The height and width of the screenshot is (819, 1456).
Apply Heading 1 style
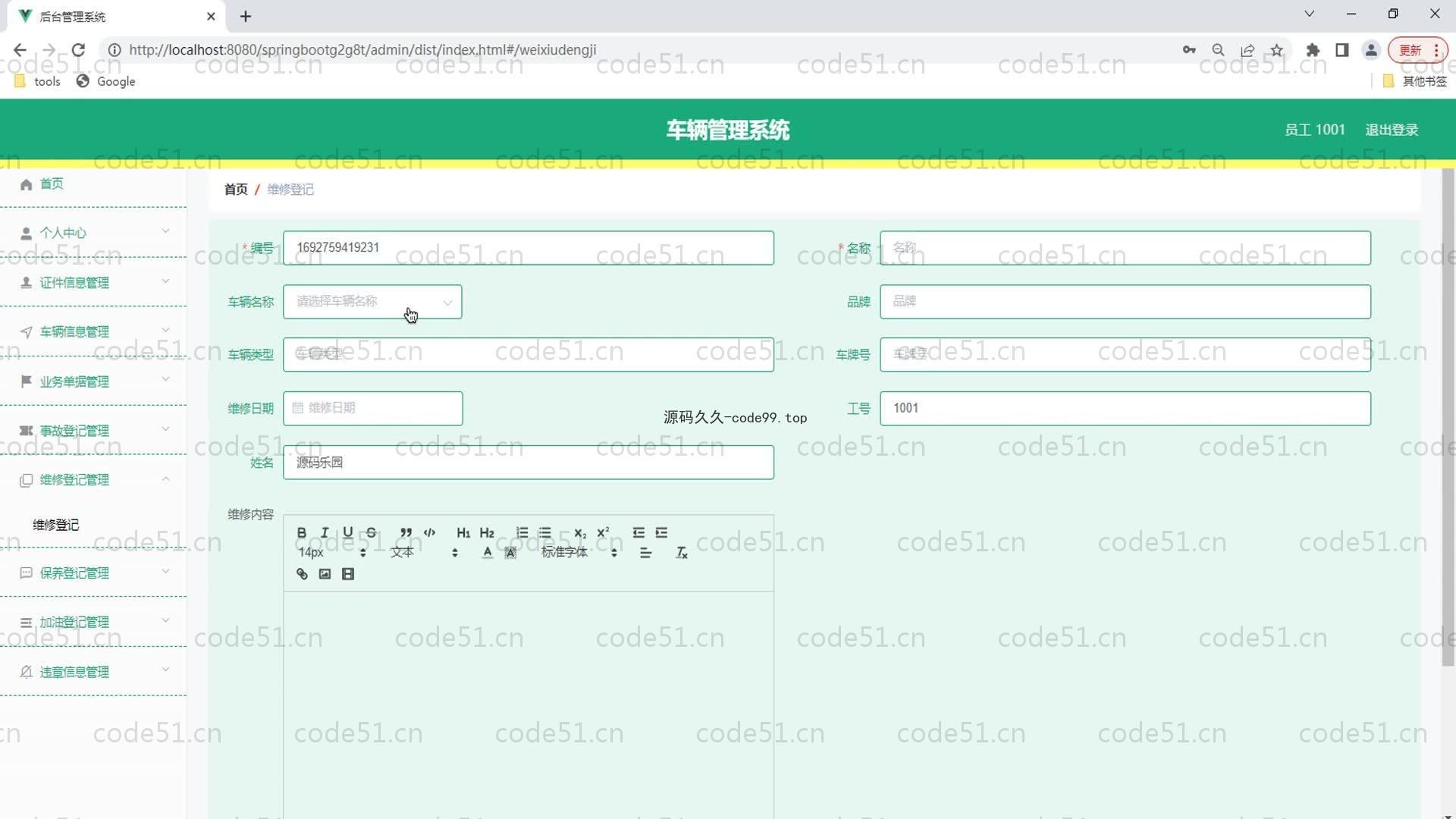[463, 532]
